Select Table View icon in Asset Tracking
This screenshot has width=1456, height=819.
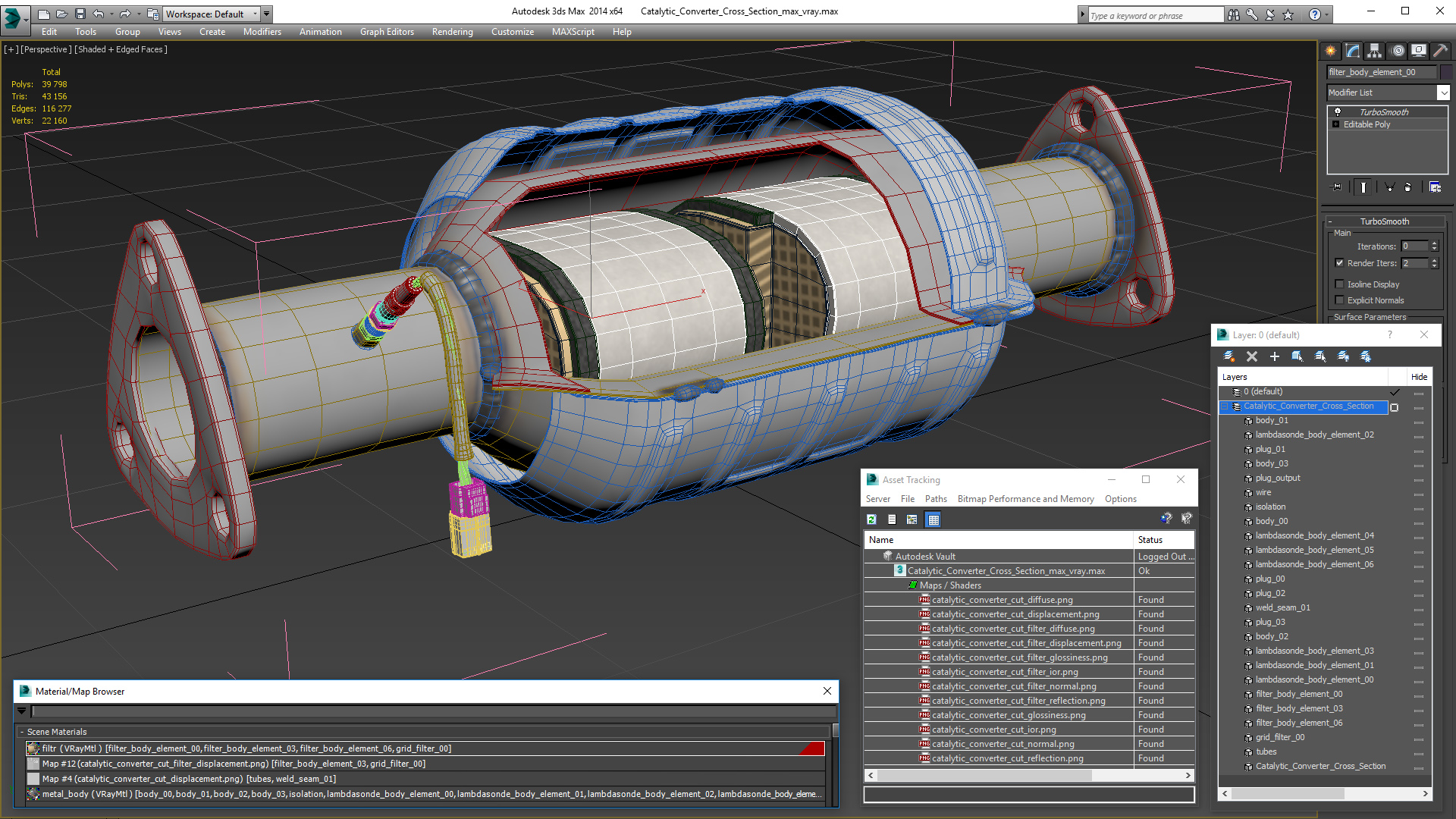(934, 519)
